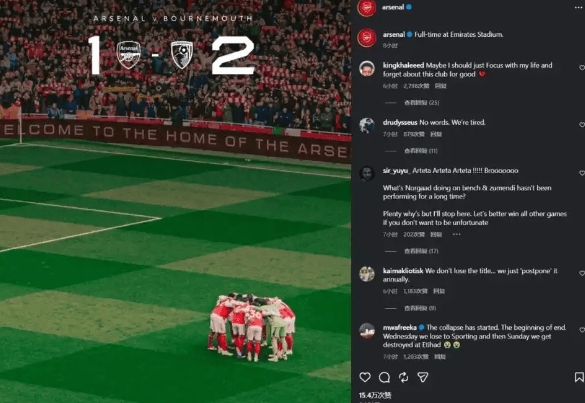Viewport: 585px width, 403px height.
Task: Open kingkhaleeed's profile picture
Action: (367, 69)
